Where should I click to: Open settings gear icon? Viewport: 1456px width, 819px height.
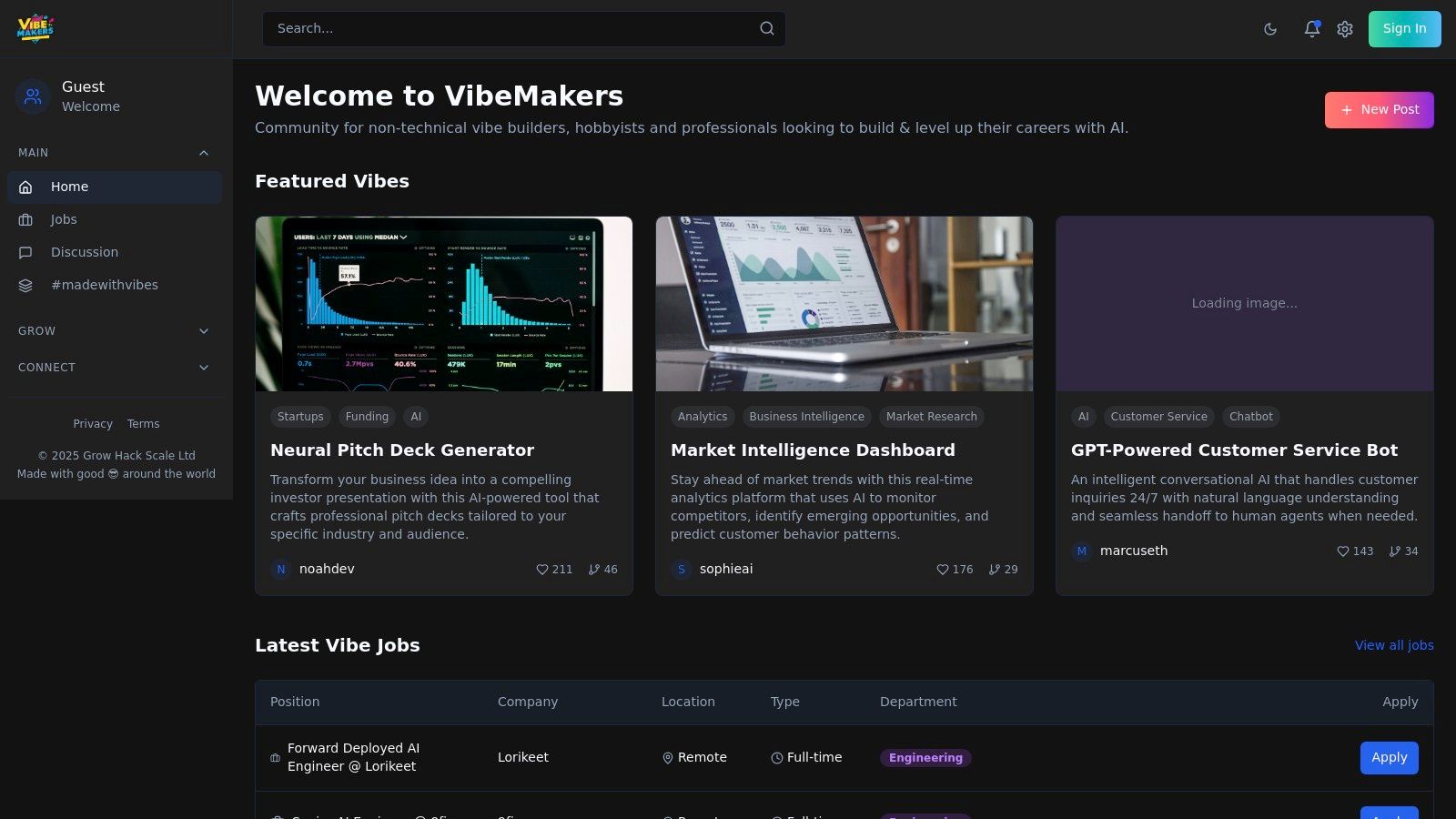[x=1345, y=29]
